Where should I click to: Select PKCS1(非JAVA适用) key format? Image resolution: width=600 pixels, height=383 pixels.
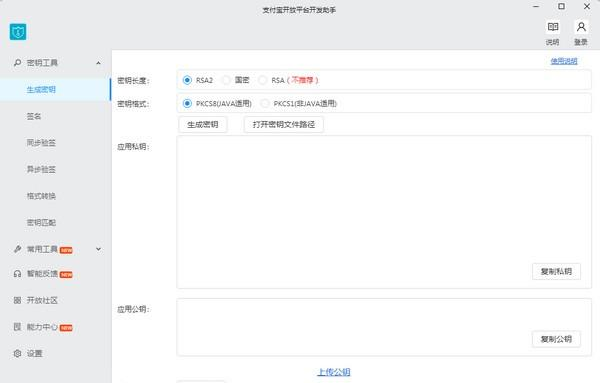click(265, 103)
